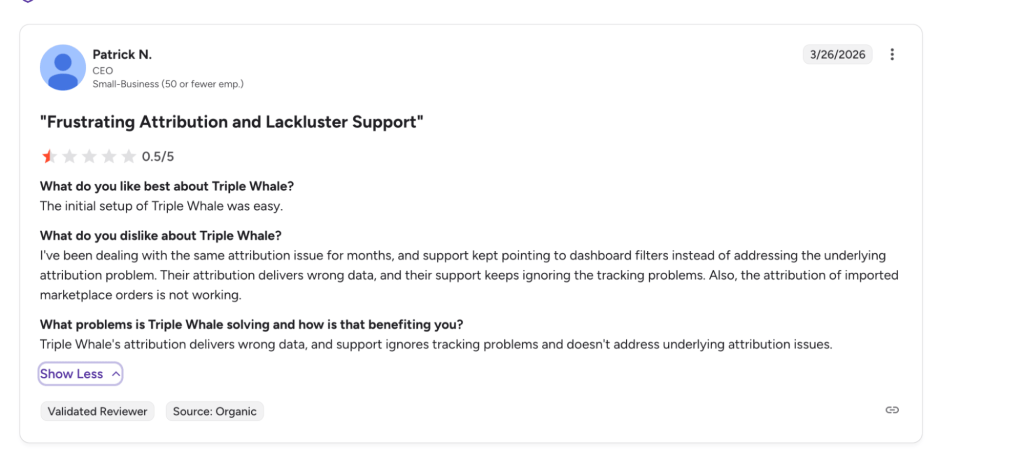Viewport: 1024px width, 460px height.
Task: Click the Small-Business company size label
Action: [168, 84]
